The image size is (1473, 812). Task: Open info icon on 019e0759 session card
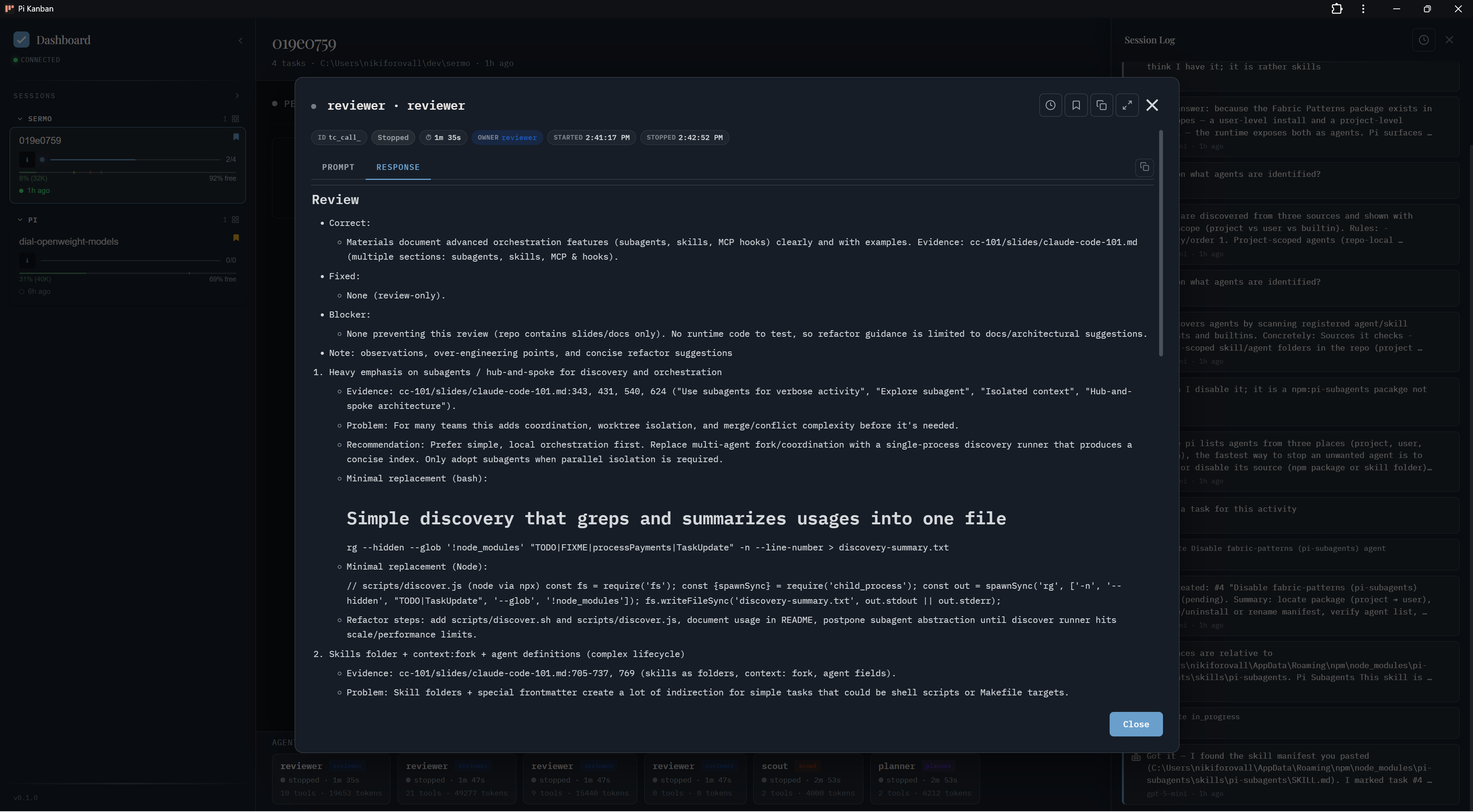(27, 160)
